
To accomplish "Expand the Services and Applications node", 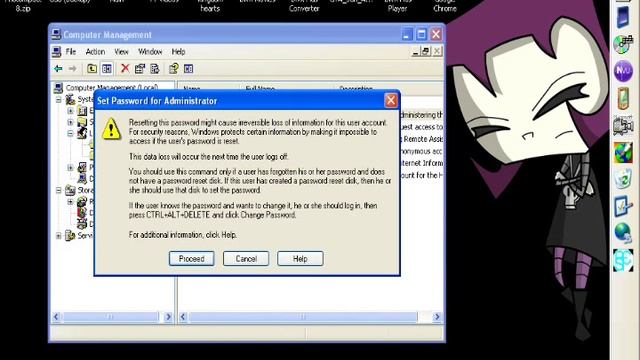I will click(58, 236).
